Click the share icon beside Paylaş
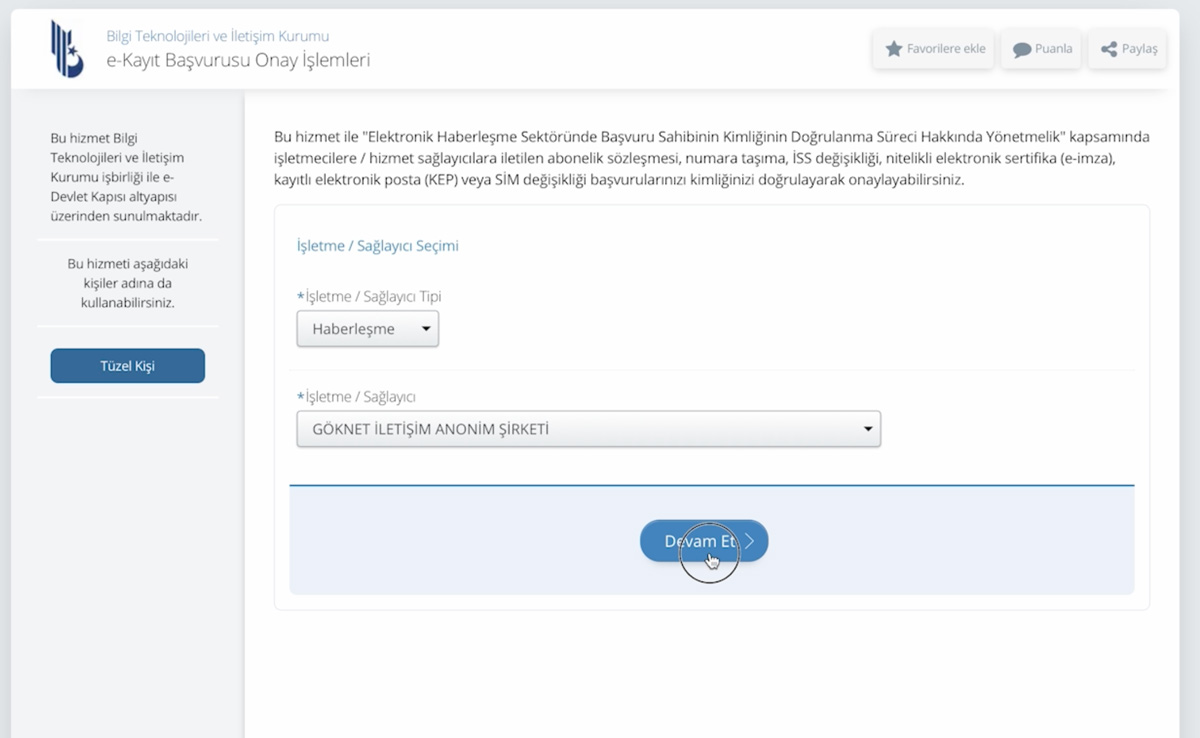Screen dimensions: 1200x738 pyautogui.click(x=1108, y=49)
